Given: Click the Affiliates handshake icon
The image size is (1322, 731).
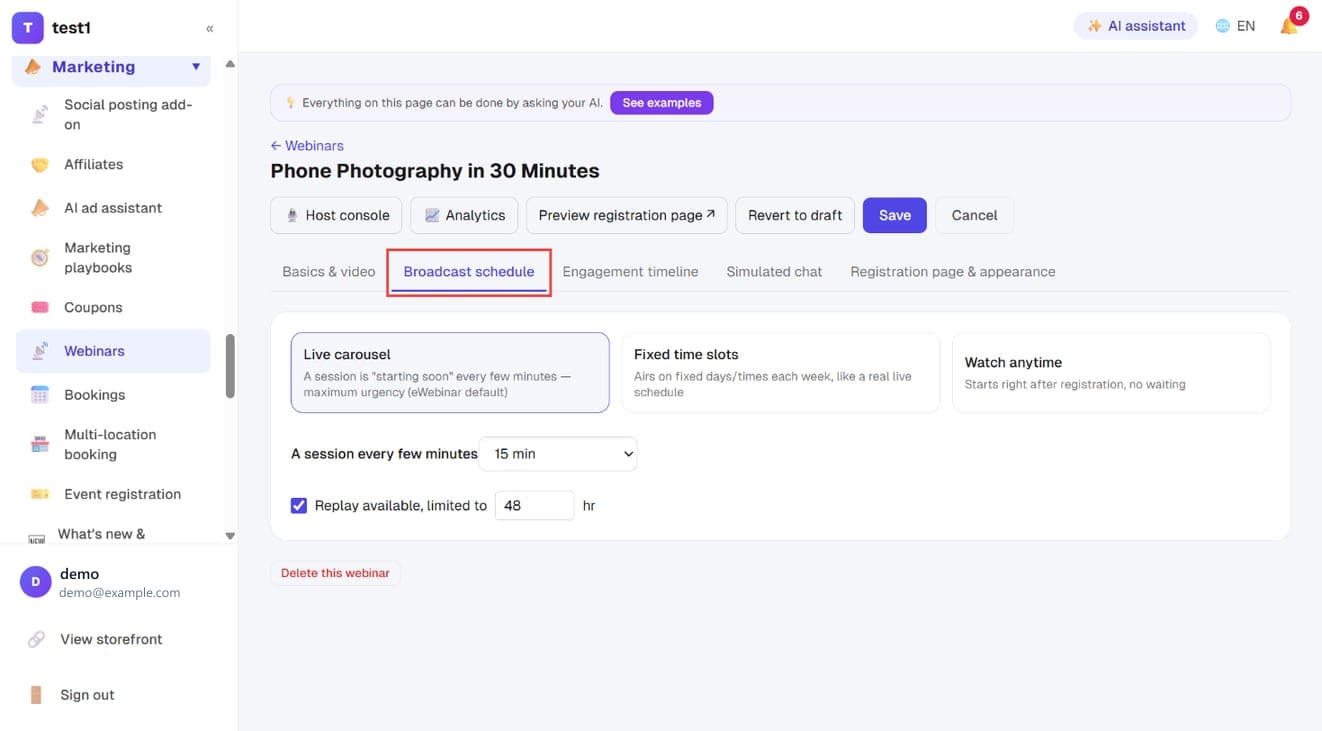Looking at the screenshot, I should click(x=40, y=165).
